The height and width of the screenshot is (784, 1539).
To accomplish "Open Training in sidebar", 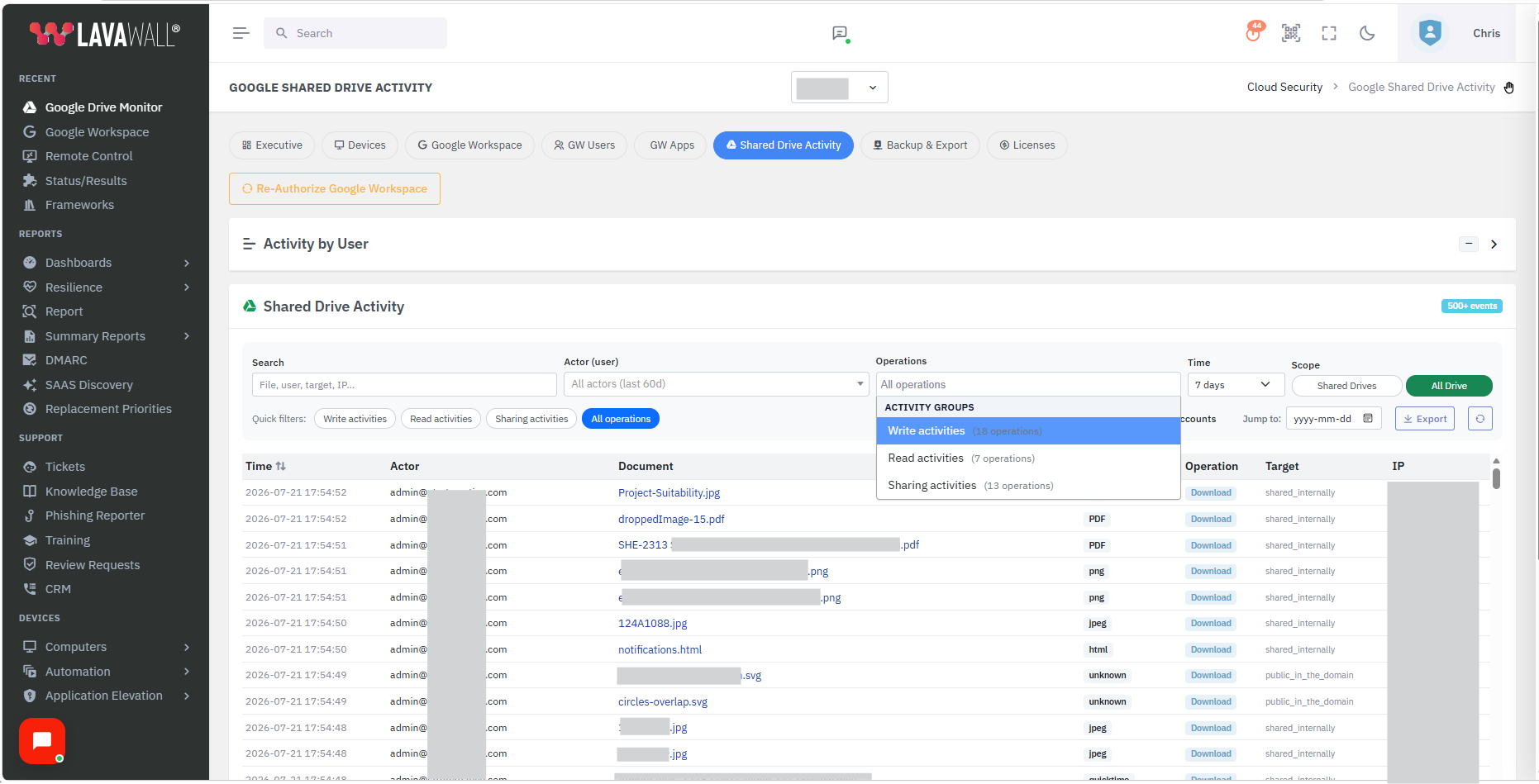I will [x=67, y=540].
